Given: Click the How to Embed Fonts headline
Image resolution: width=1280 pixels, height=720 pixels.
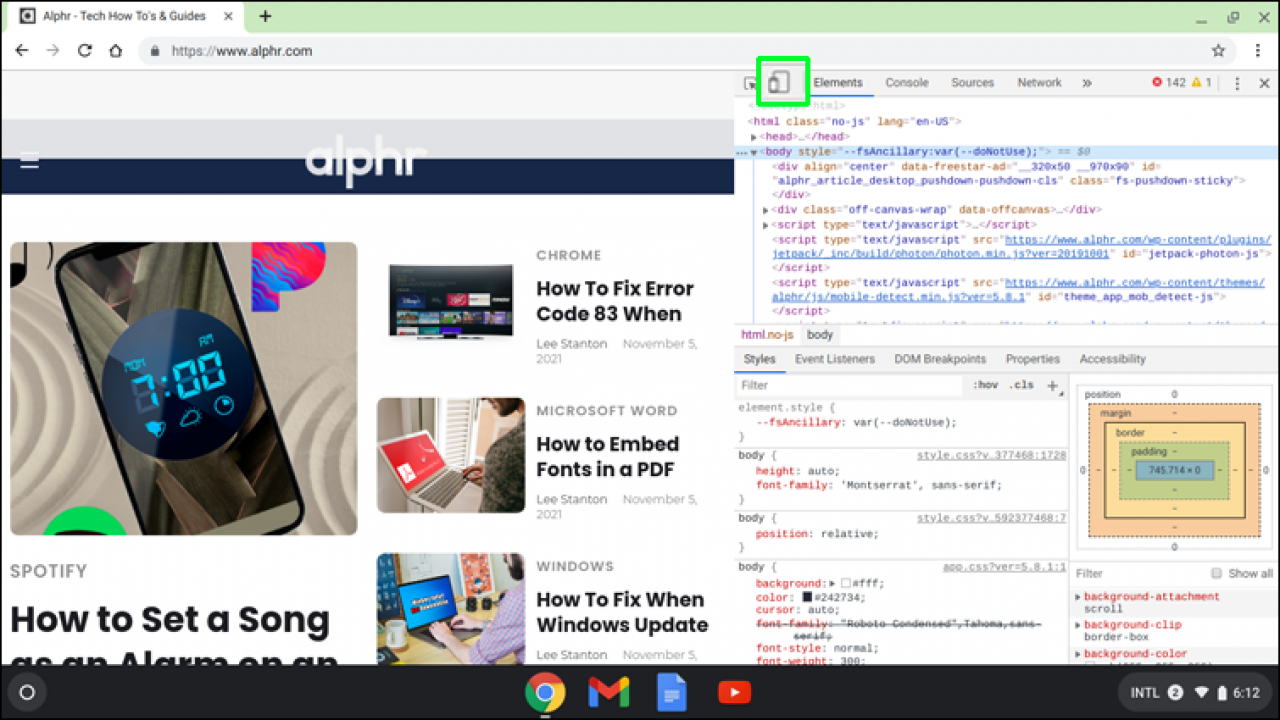Looking at the screenshot, I should click(608, 457).
